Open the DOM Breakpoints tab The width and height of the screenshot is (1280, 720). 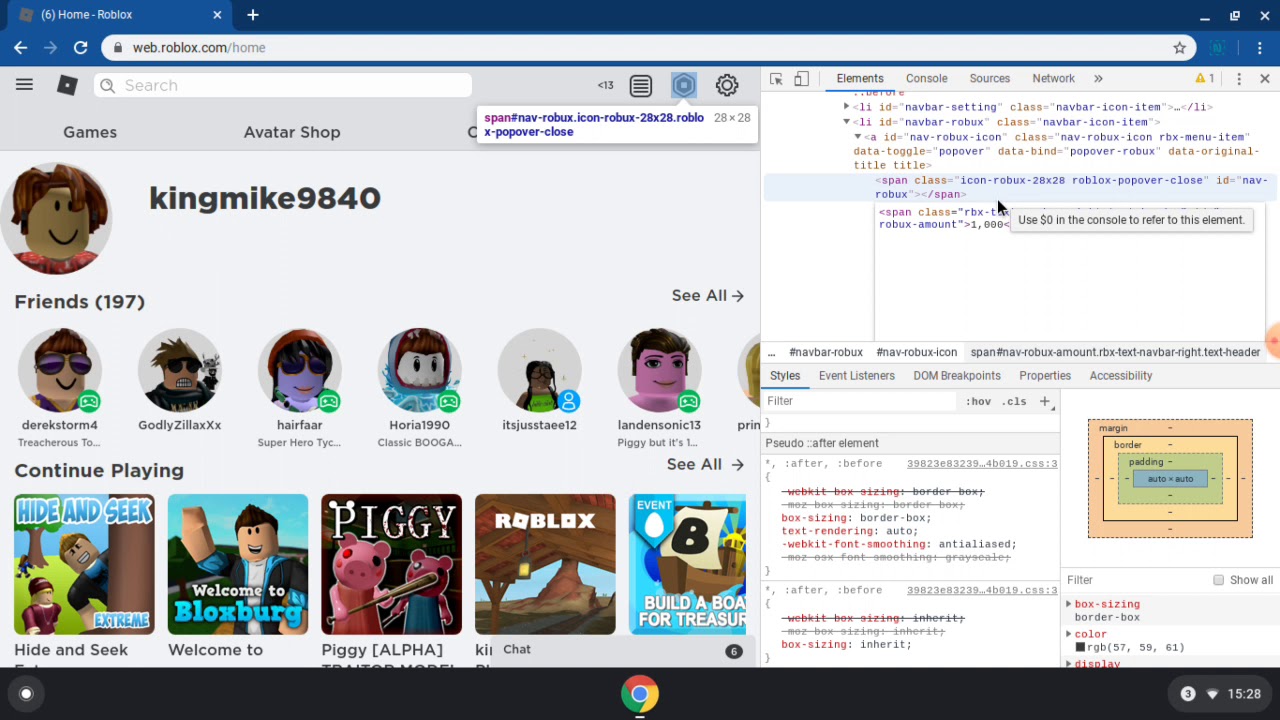coord(957,376)
